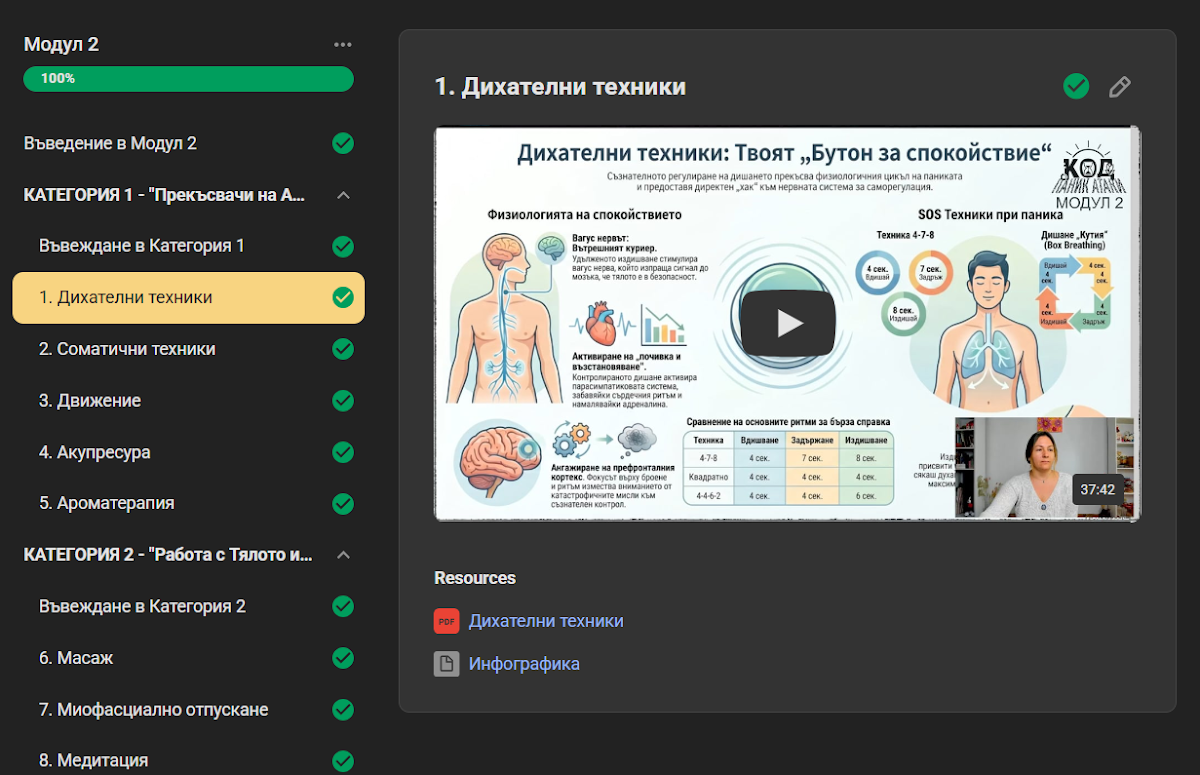The image size is (1200, 775).
Task: Open lesson 6. Масаж
Action: [76, 658]
